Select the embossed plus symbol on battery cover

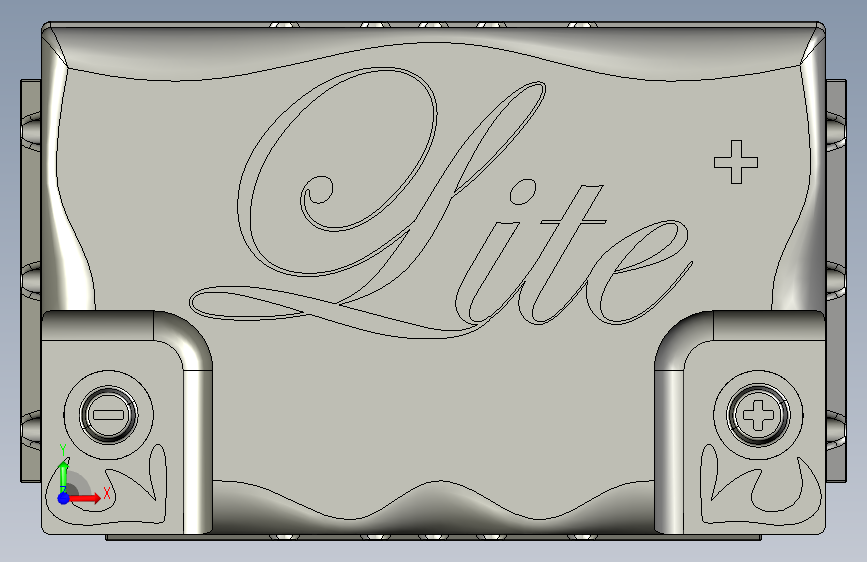tap(736, 162)
